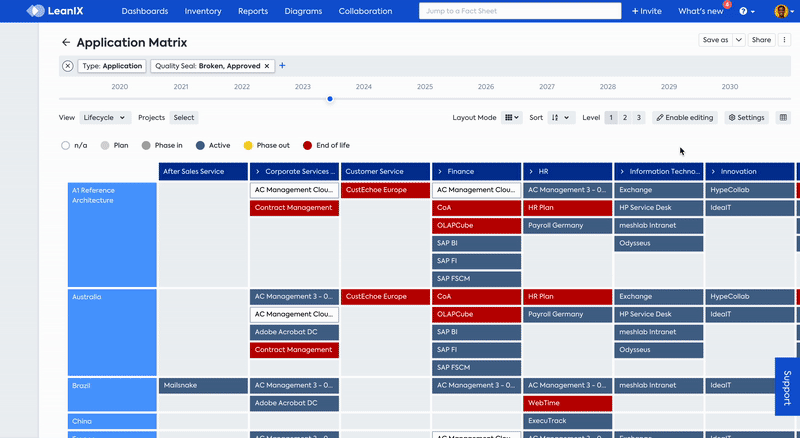Open ExecuTrack in the China row
The image size is (800, 438).
pos(567,421)
